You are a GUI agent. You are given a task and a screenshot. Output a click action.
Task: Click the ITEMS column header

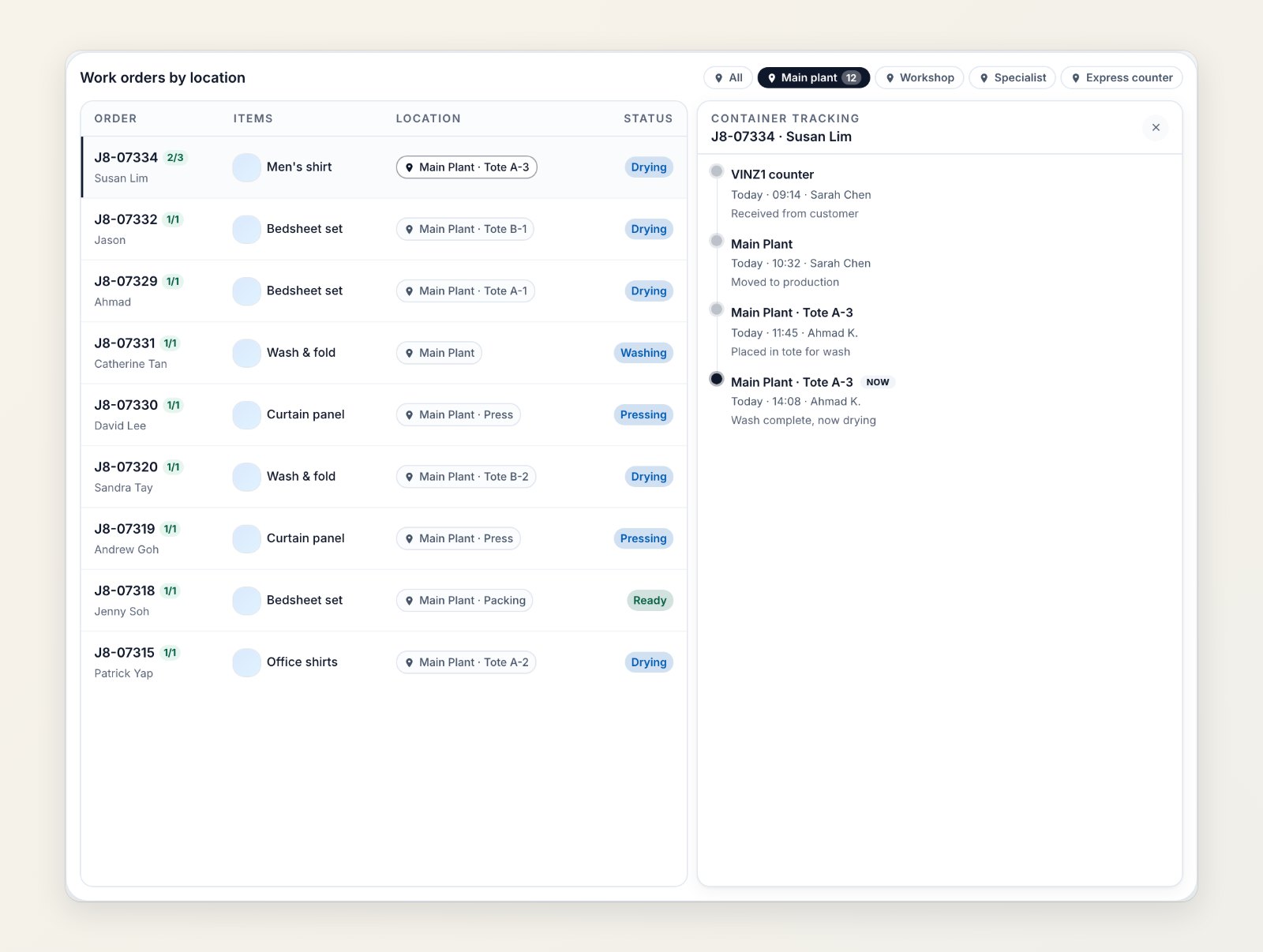coord(253,118)
